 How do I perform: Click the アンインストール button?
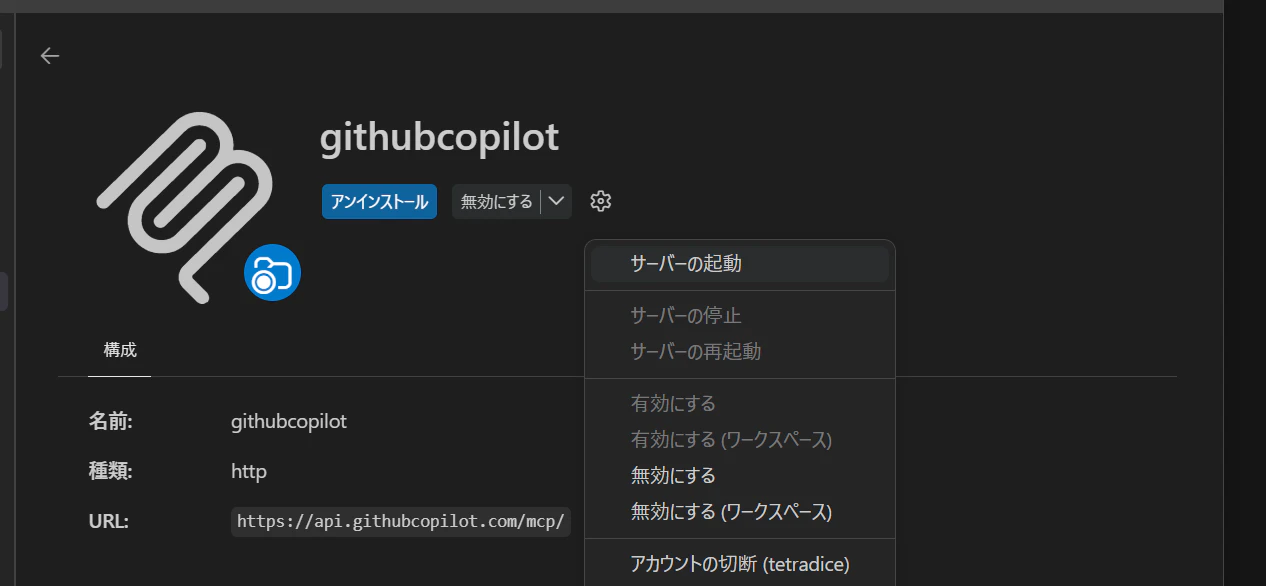click(x=379, y=201)
